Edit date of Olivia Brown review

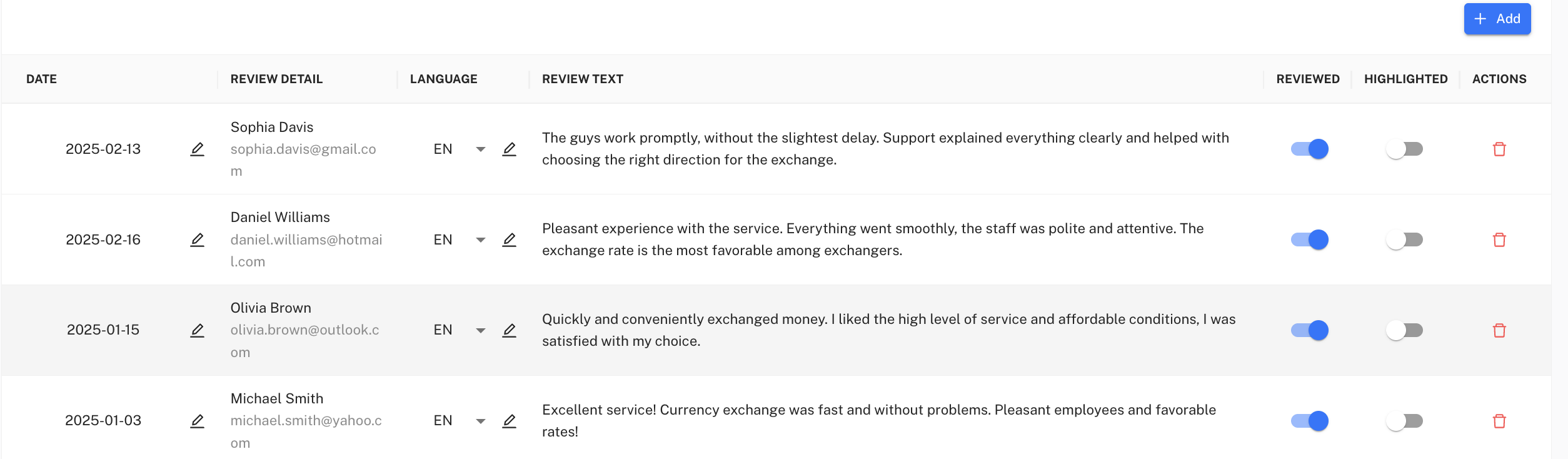tap(197, 330)
